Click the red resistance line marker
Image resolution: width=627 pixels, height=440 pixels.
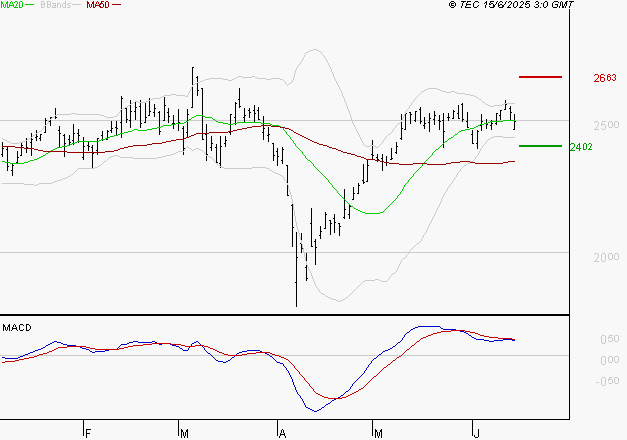540,77
